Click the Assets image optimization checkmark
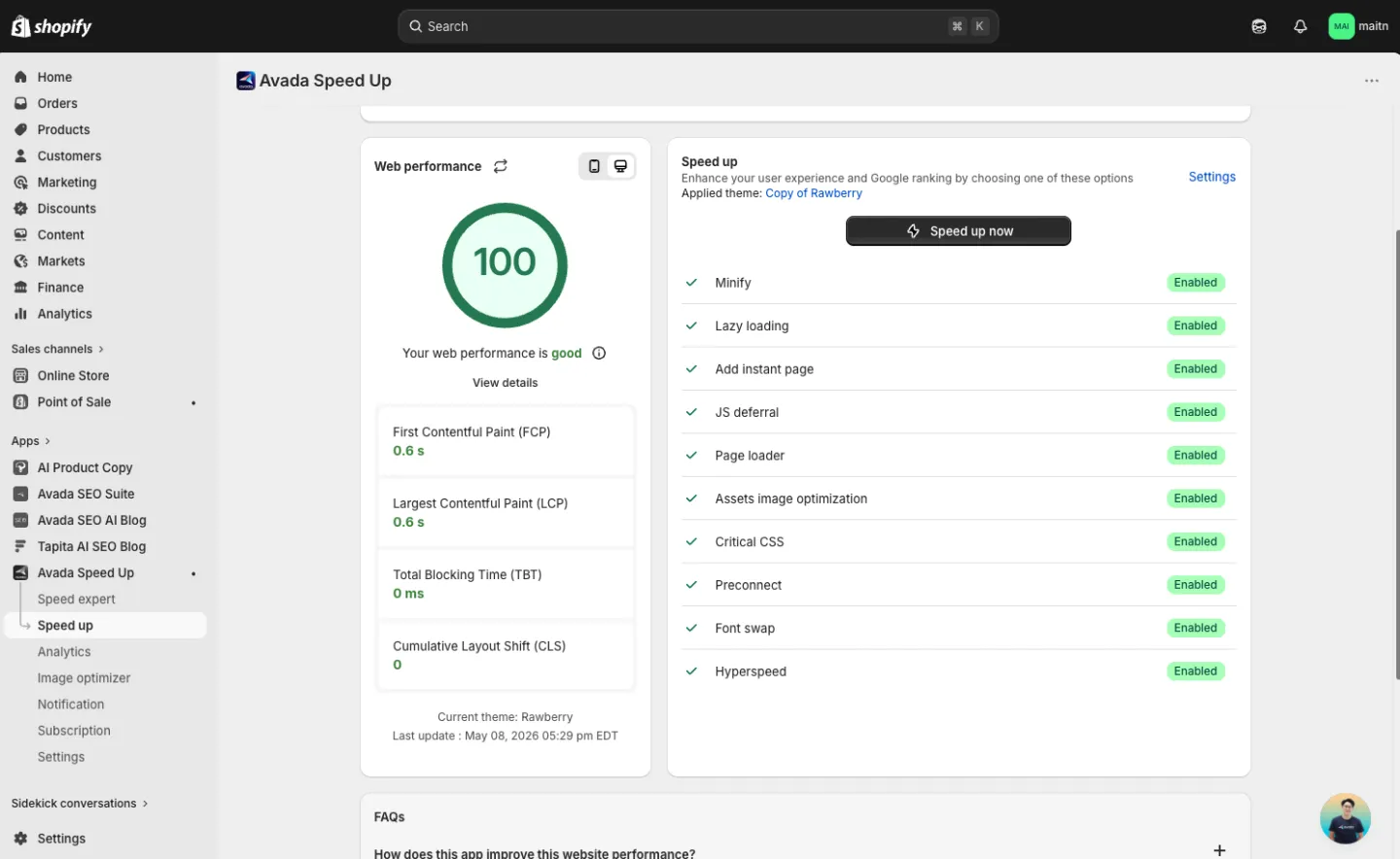The width and height of the screenshot is (1400, 859). [x=691, y=498]
